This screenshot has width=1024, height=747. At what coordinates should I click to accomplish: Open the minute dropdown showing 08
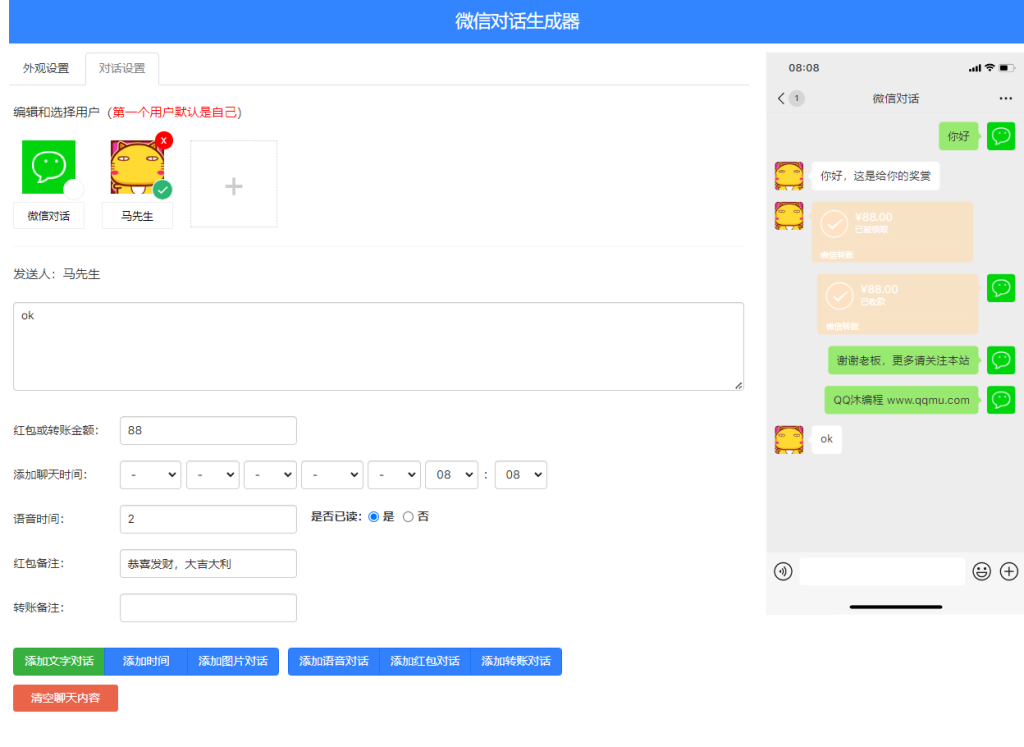520,475
